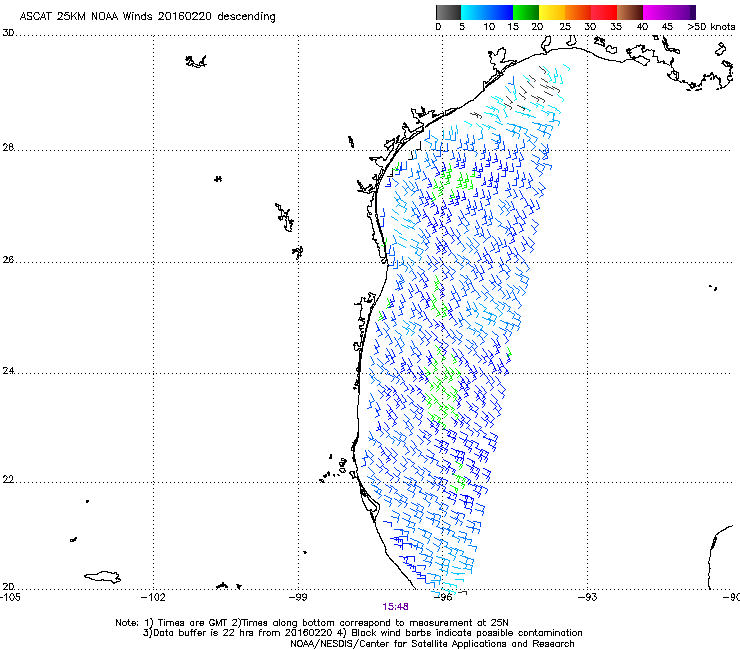740x650 pixels.
Task: Select the yellow 20-25 knots color swatch
Action: (x=552, y=12)
